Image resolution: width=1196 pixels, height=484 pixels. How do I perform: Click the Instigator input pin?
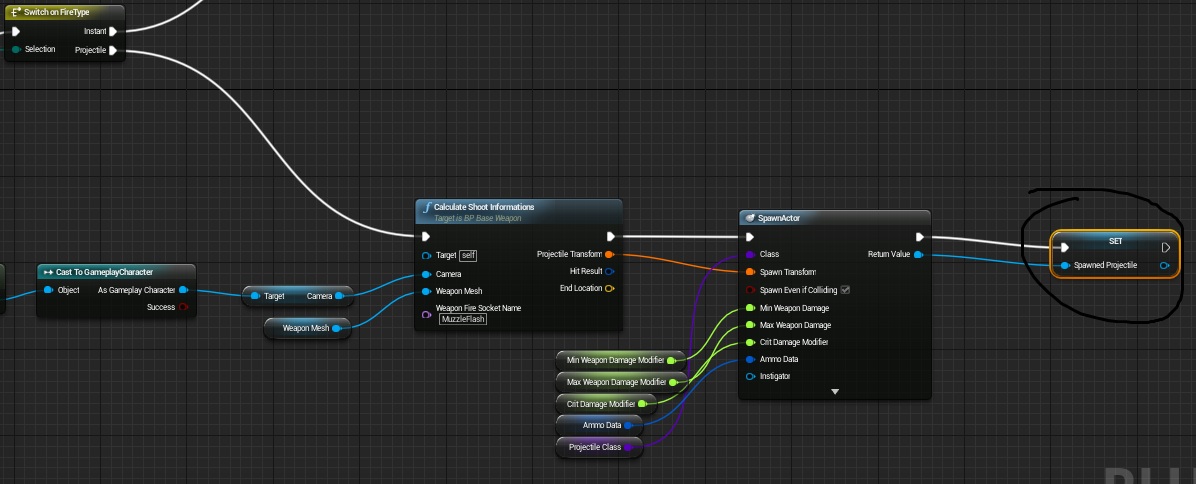click(751, 377)
